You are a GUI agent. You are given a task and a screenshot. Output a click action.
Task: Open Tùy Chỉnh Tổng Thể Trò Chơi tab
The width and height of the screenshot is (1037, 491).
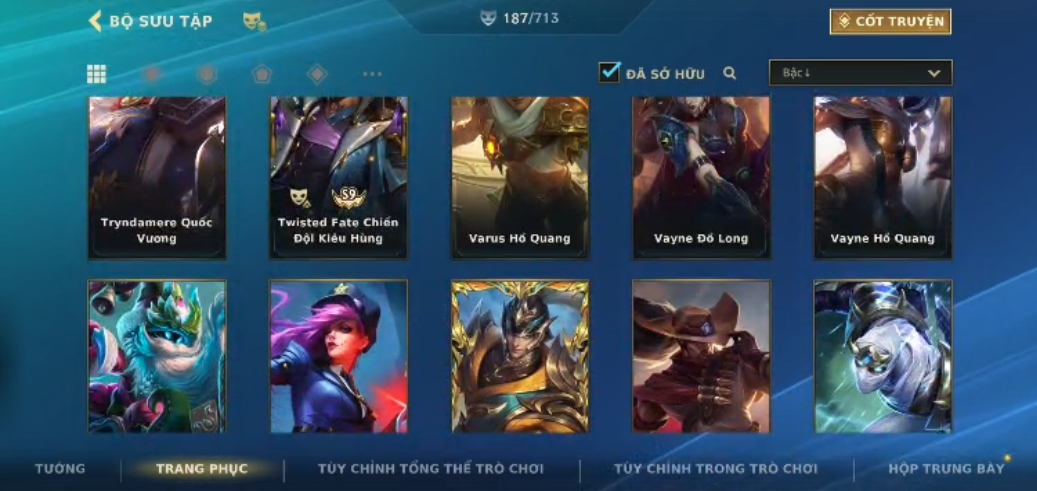[431, 469]
